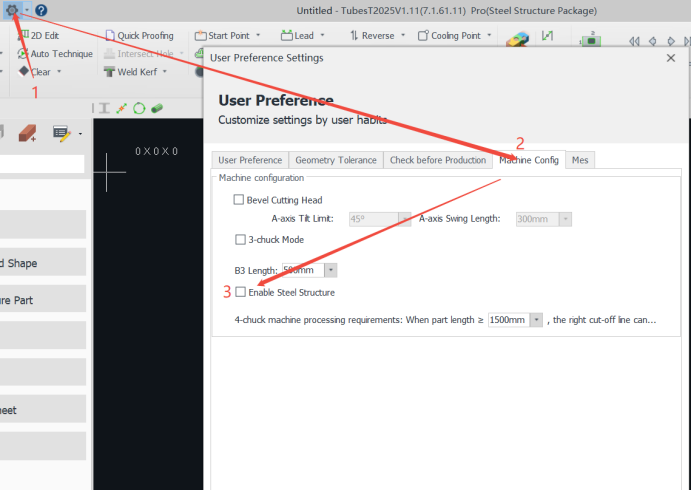Screen dimensions: 692x490
Task: Click the previous step left diamond arrow
Action: point(653,41)
